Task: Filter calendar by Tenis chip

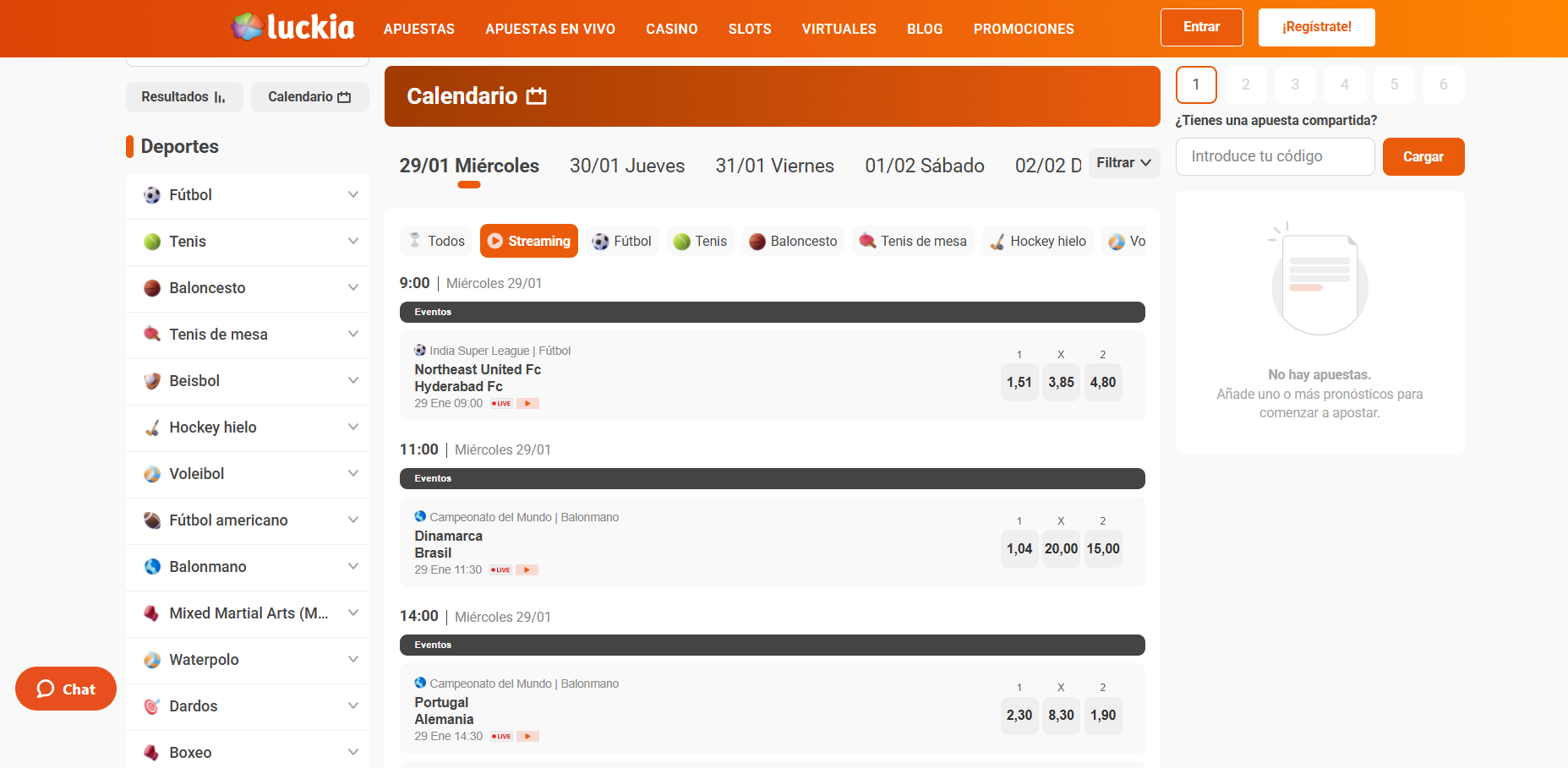Action: (x=701, y=241)
